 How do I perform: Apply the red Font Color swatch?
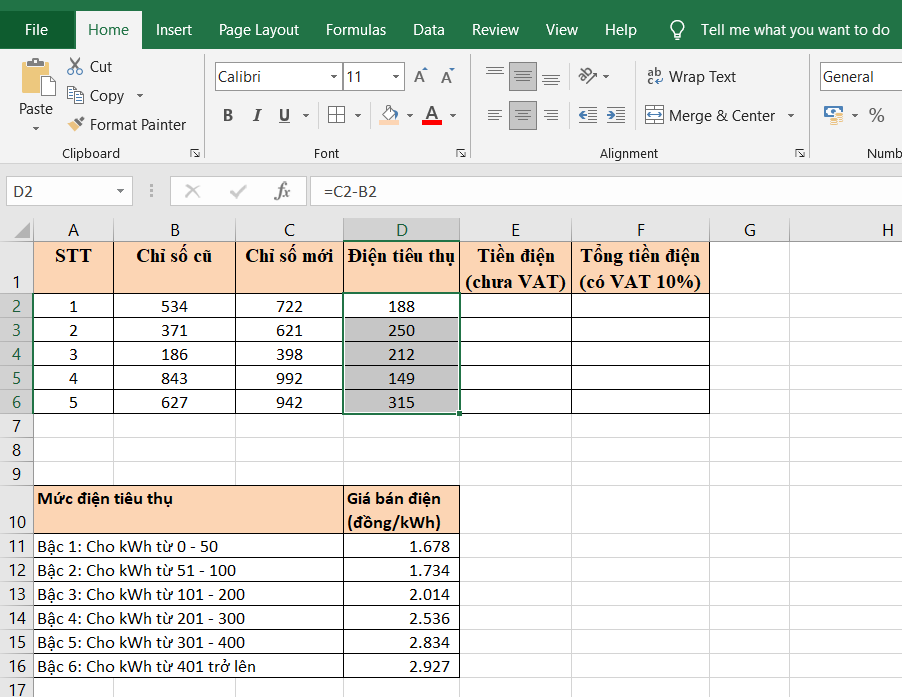[432, 116]
